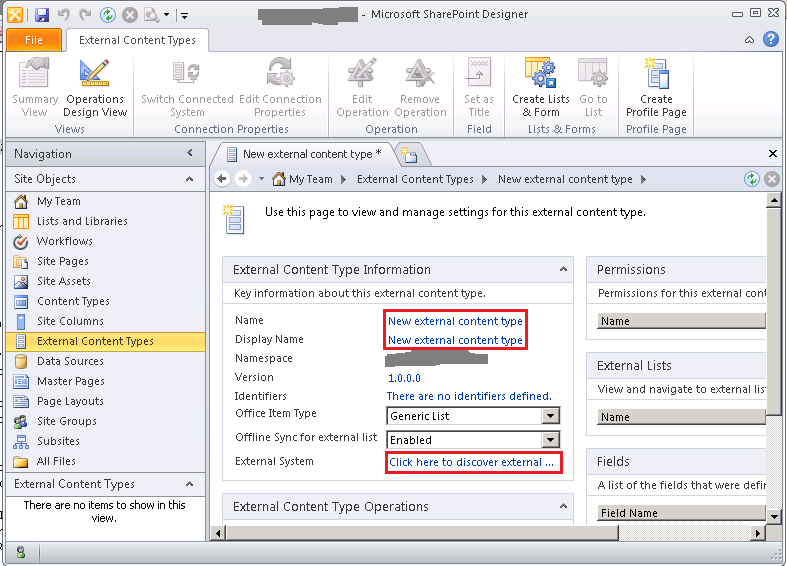
Task: Collapse External Content Type Information section
Action: (563, 269)
